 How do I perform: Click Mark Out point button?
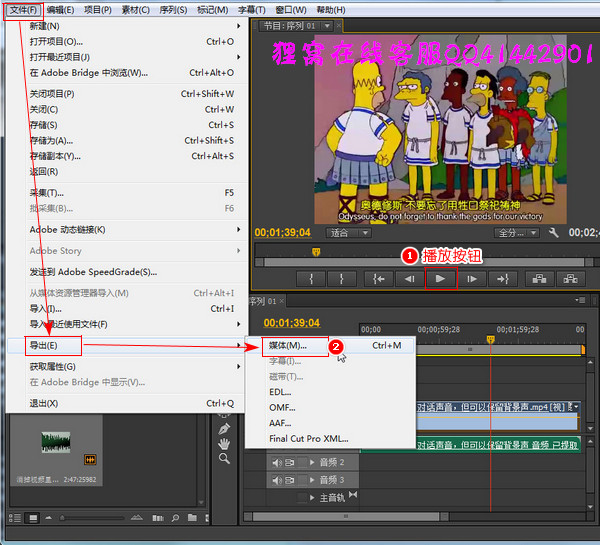342,279
